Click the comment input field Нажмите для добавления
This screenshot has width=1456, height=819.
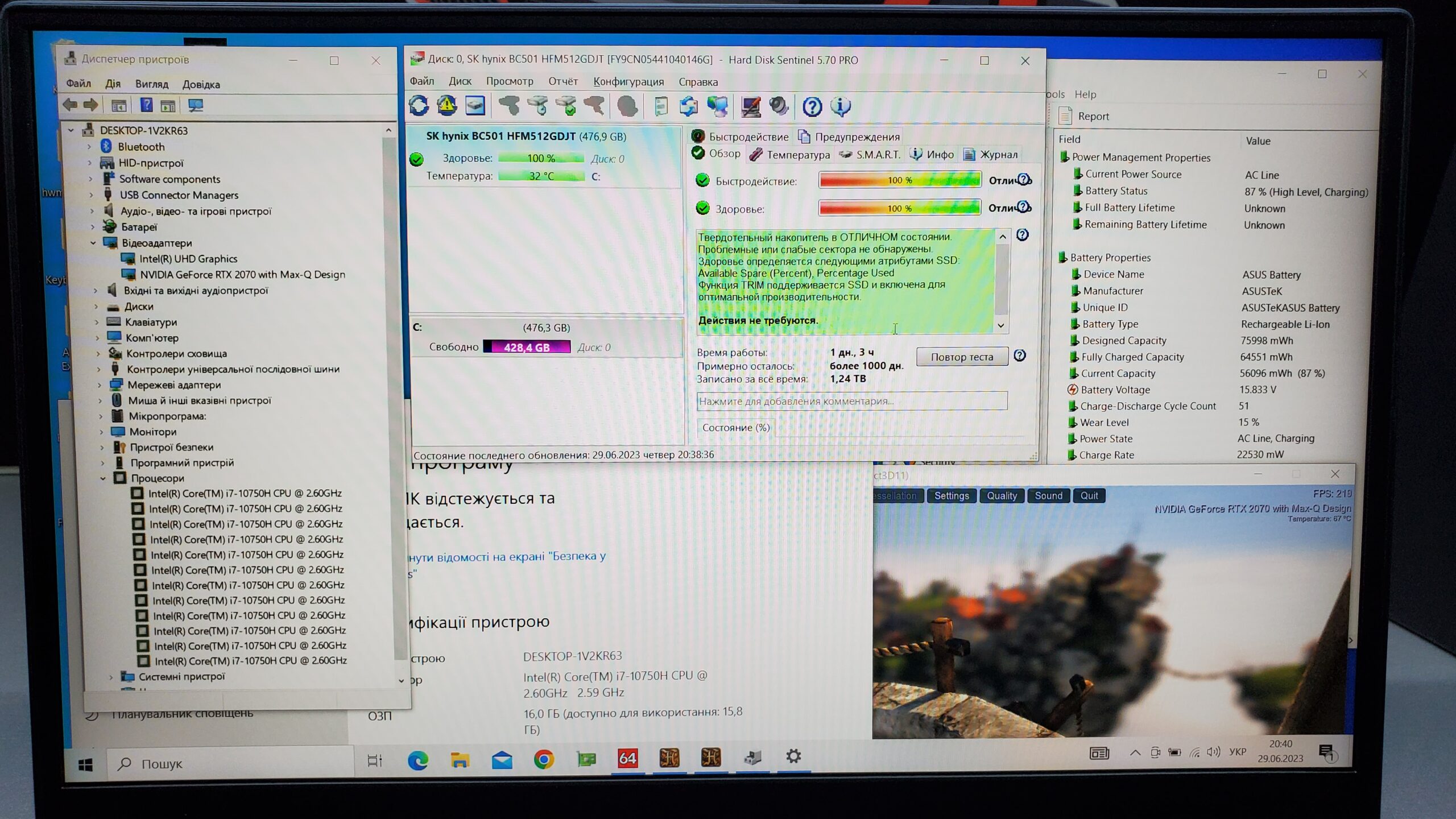point(851,401)
